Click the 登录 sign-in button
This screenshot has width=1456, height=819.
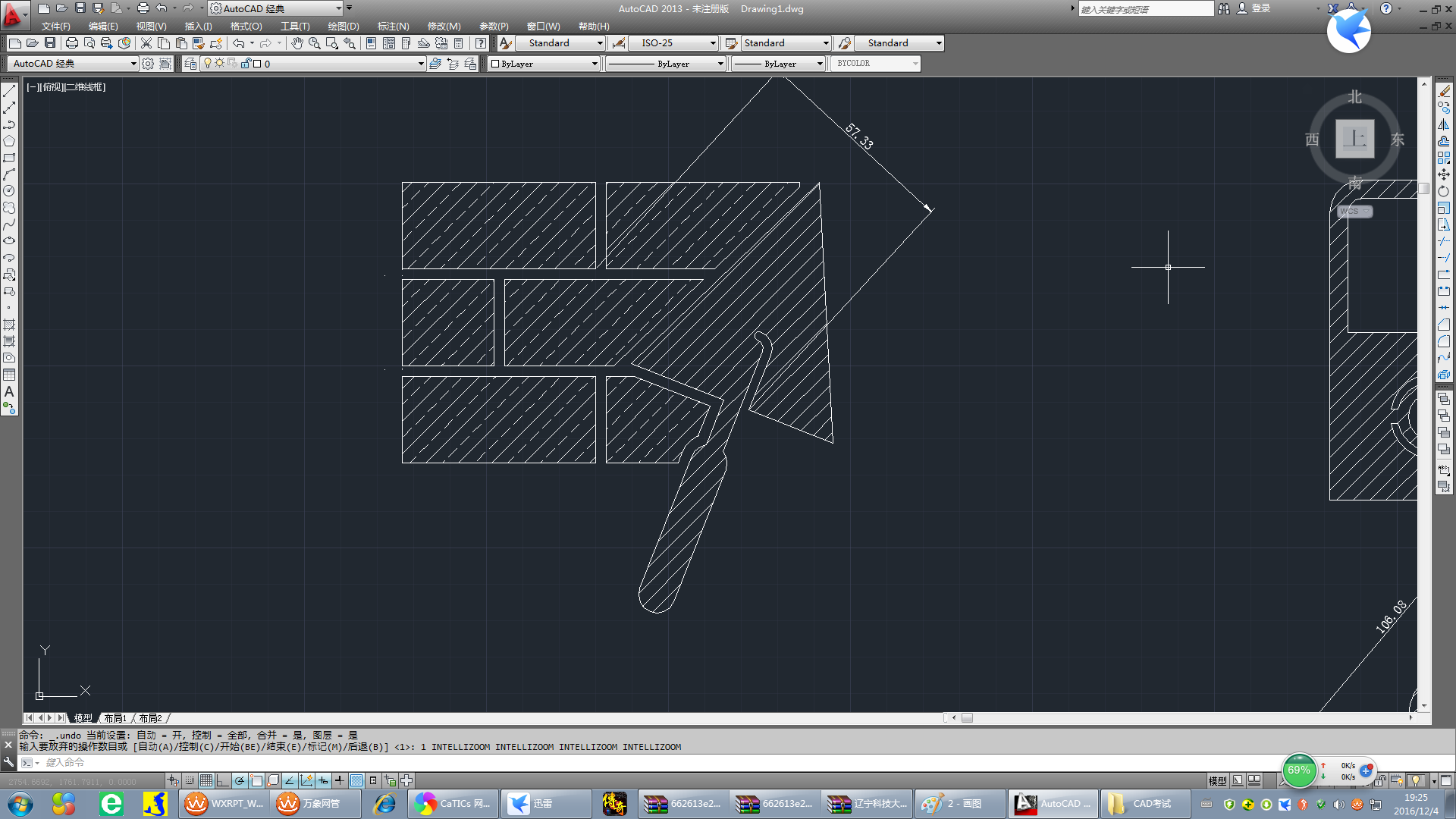pyautogui.click(x=1260, y=8)
